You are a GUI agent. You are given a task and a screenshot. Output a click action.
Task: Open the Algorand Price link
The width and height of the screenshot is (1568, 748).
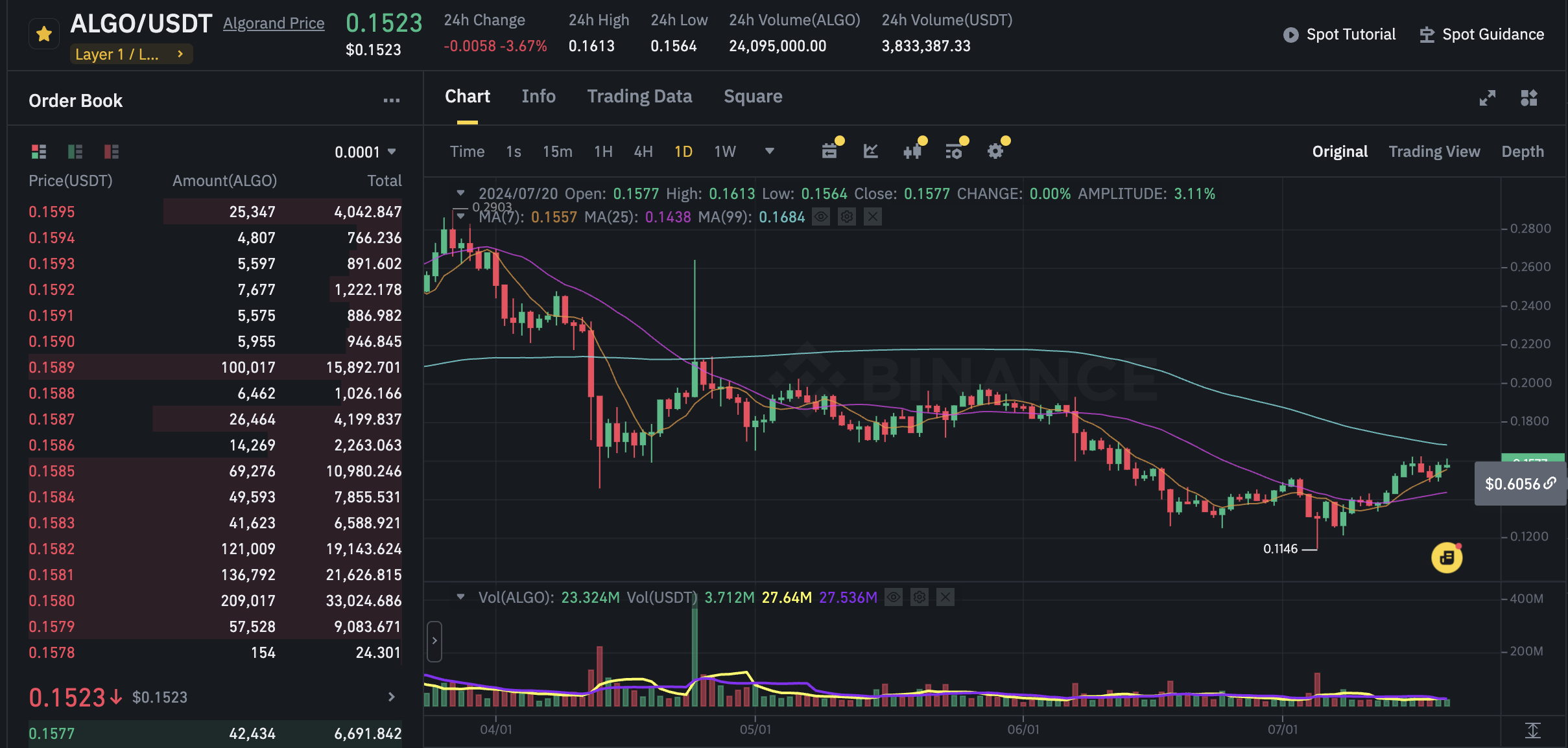pos(274,23)
